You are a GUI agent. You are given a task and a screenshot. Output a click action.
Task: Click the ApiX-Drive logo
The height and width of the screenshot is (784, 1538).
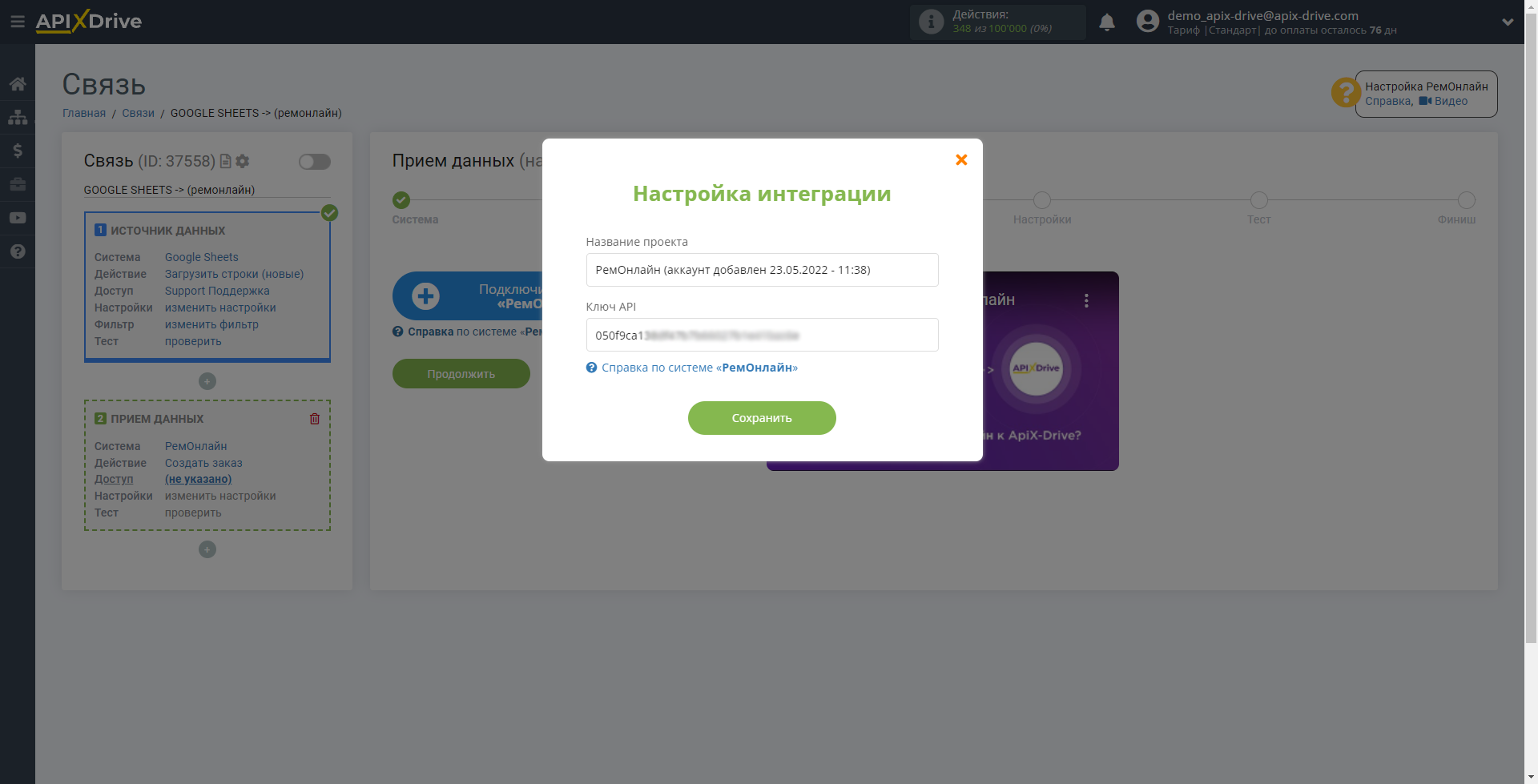pos(89,22)
